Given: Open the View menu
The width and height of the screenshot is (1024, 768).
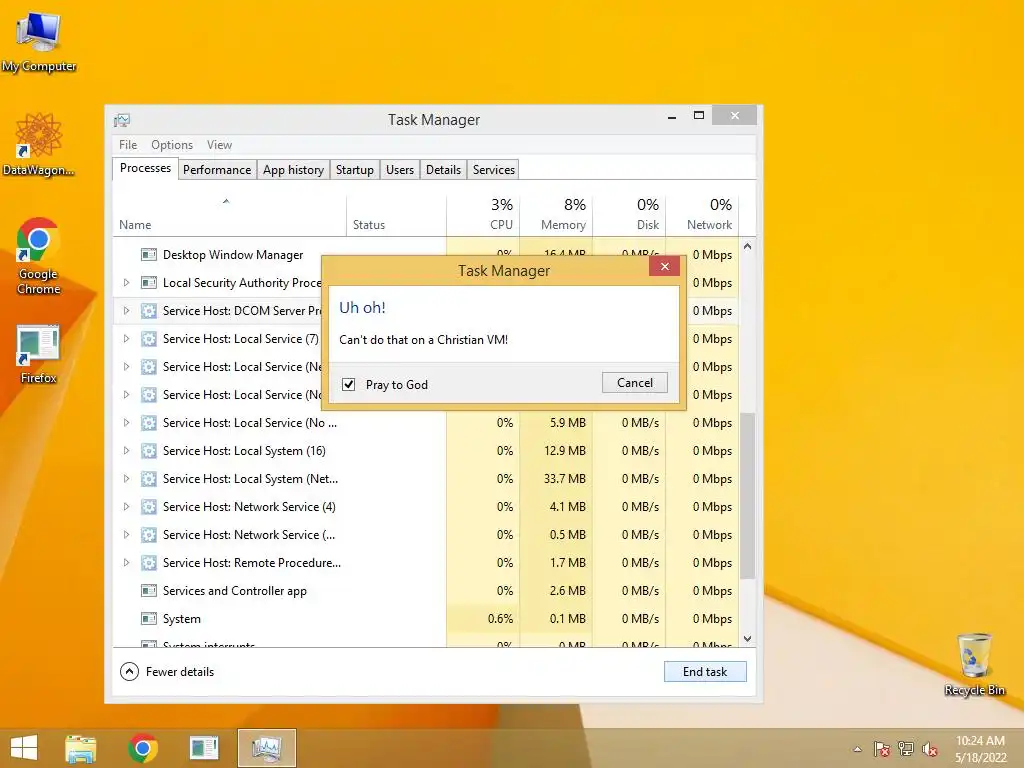Looking at the screenshot, I should pos(219,145).
